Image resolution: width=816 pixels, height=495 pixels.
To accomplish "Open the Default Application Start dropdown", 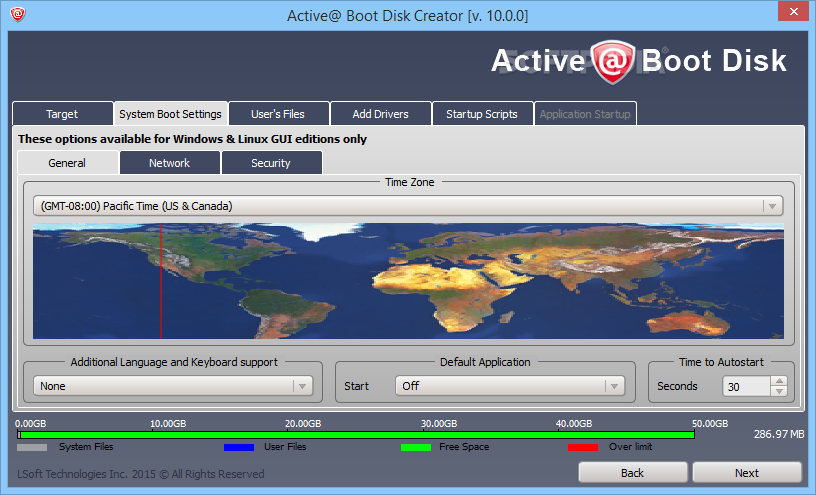I will (x=510, y=386).
